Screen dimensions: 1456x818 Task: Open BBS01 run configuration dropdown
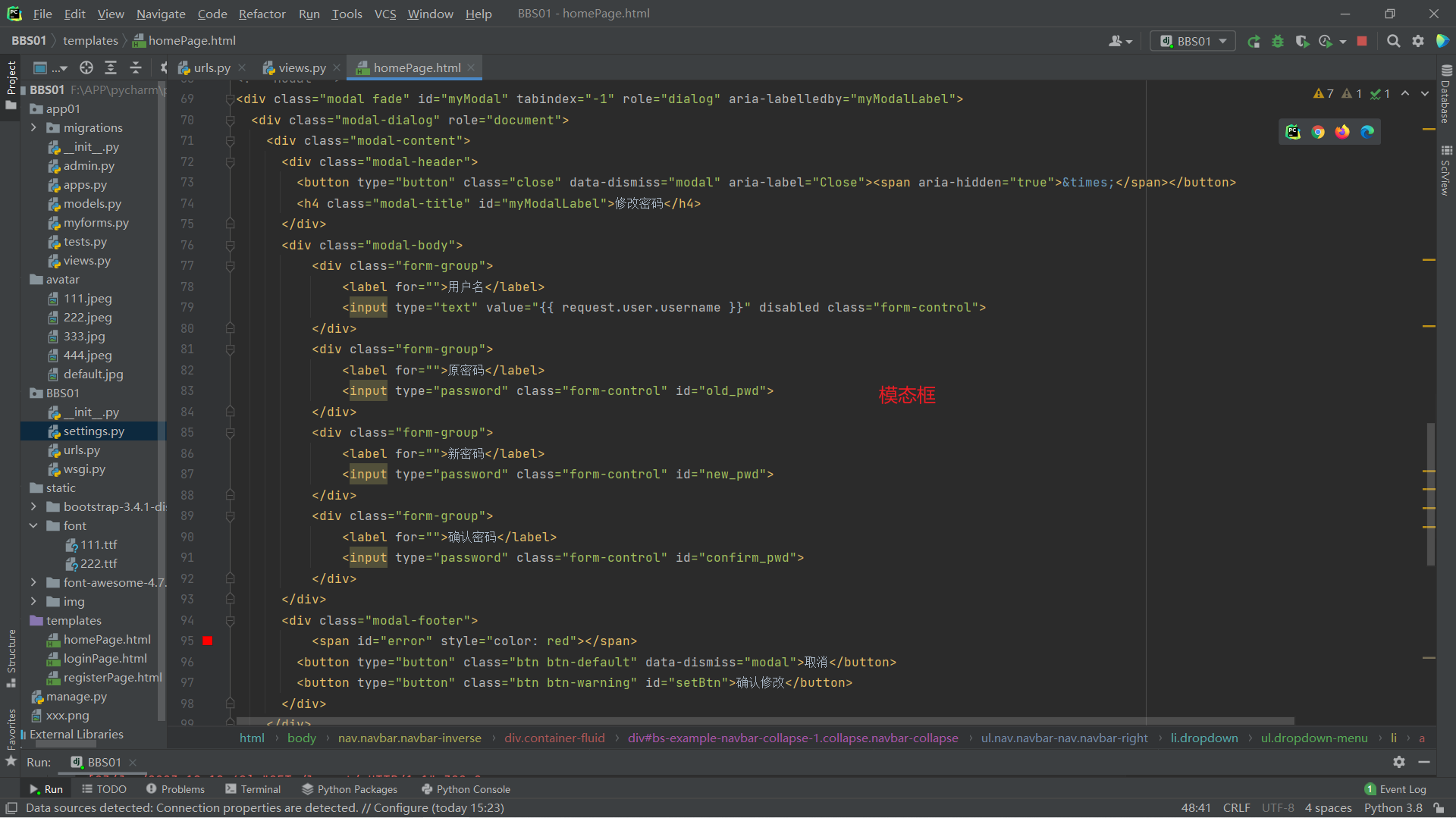1193,41
